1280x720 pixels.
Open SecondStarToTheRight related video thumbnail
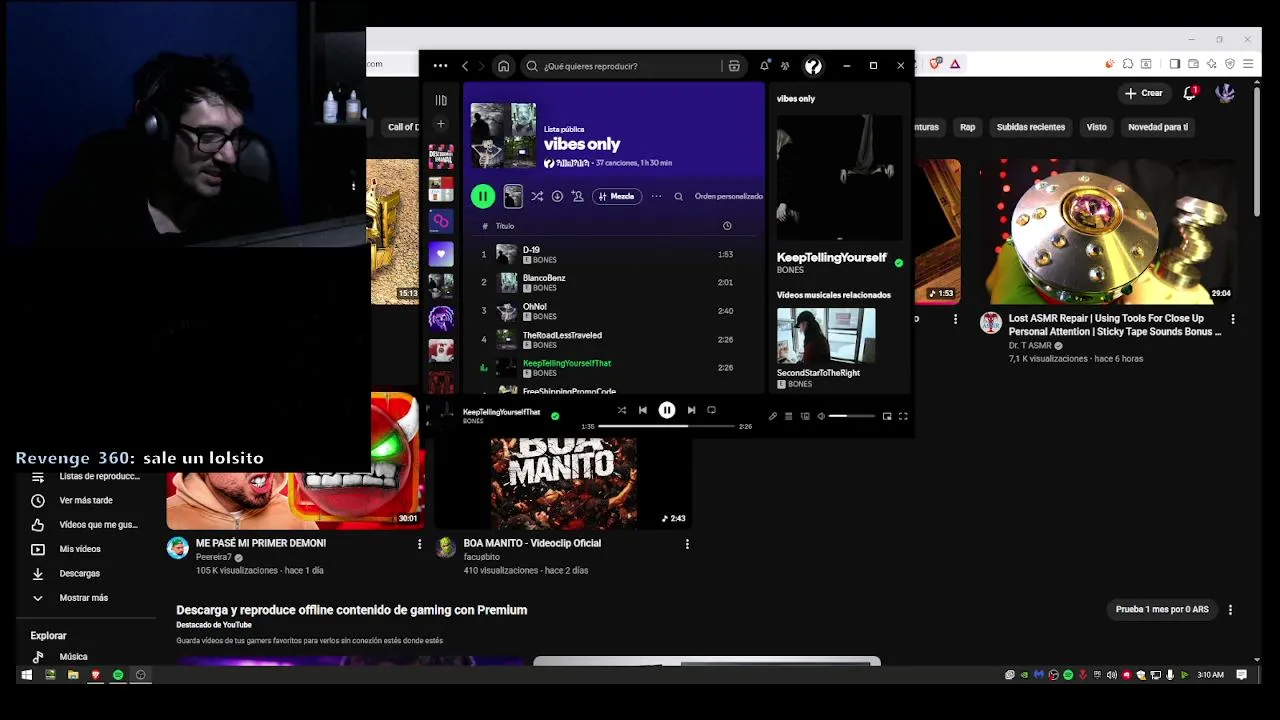click(826, 336)
